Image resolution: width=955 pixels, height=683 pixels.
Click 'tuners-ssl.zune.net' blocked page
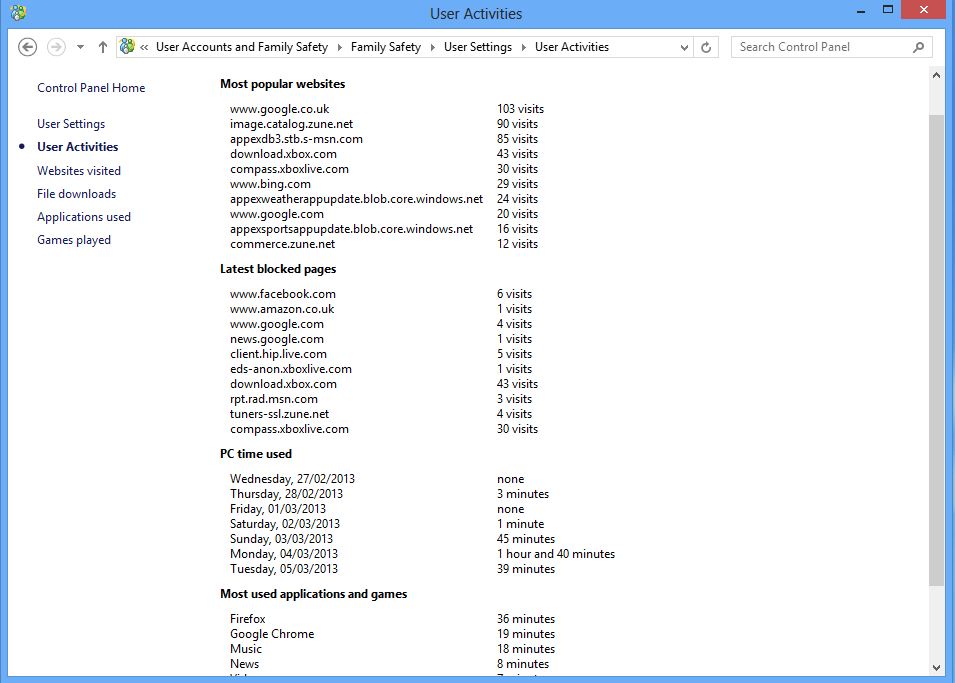pos(280,414)
